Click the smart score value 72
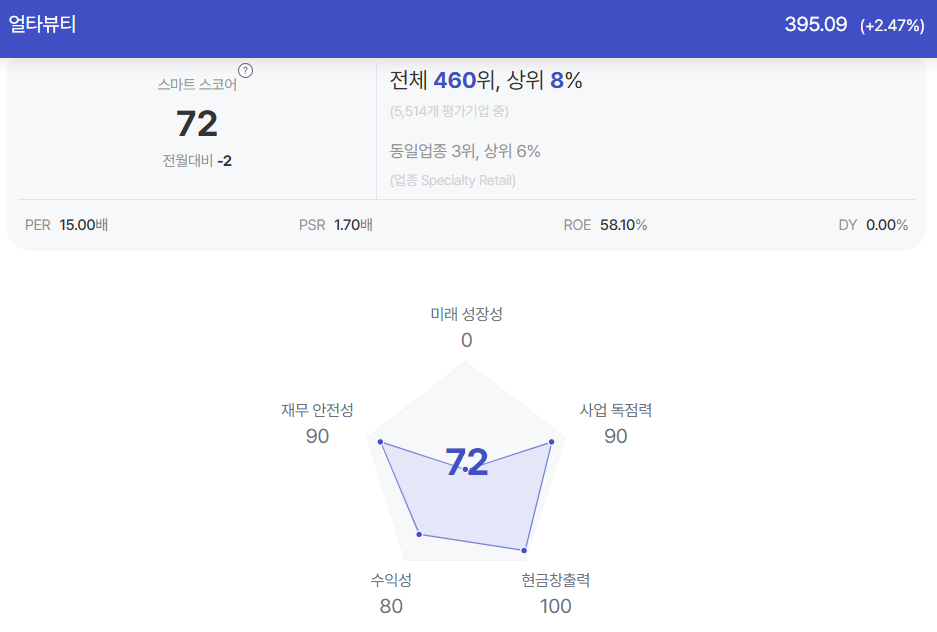Image resolution: width=937 pixels, height=632 pixels. coord(197,124)
